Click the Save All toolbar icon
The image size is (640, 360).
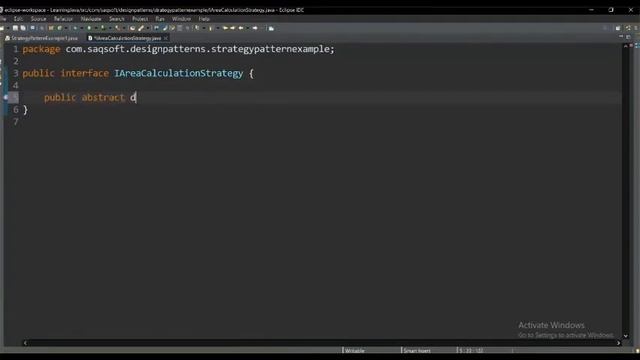(x=23, y=28)
